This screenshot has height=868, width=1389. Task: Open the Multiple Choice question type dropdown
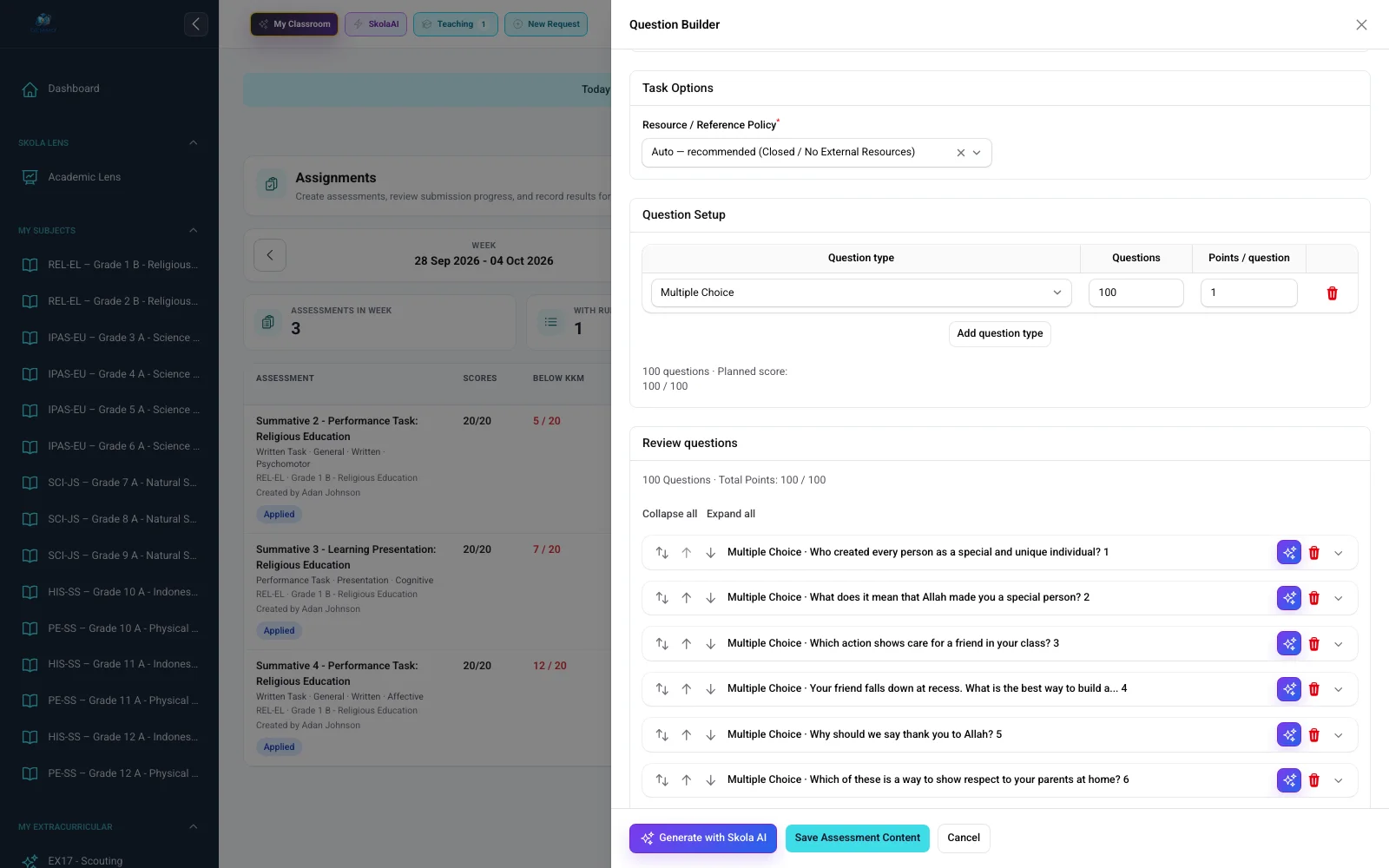(861, 293)
